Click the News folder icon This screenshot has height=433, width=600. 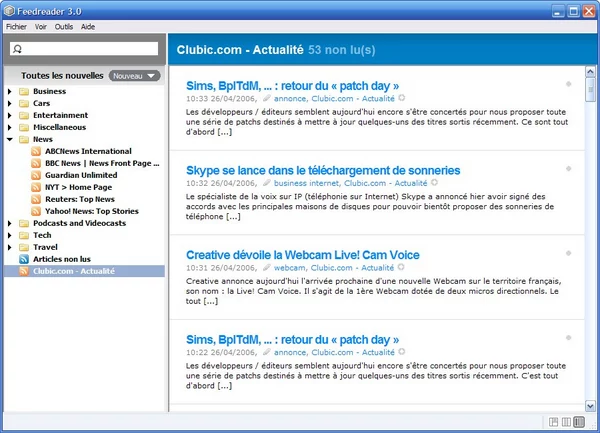(24, 139)
